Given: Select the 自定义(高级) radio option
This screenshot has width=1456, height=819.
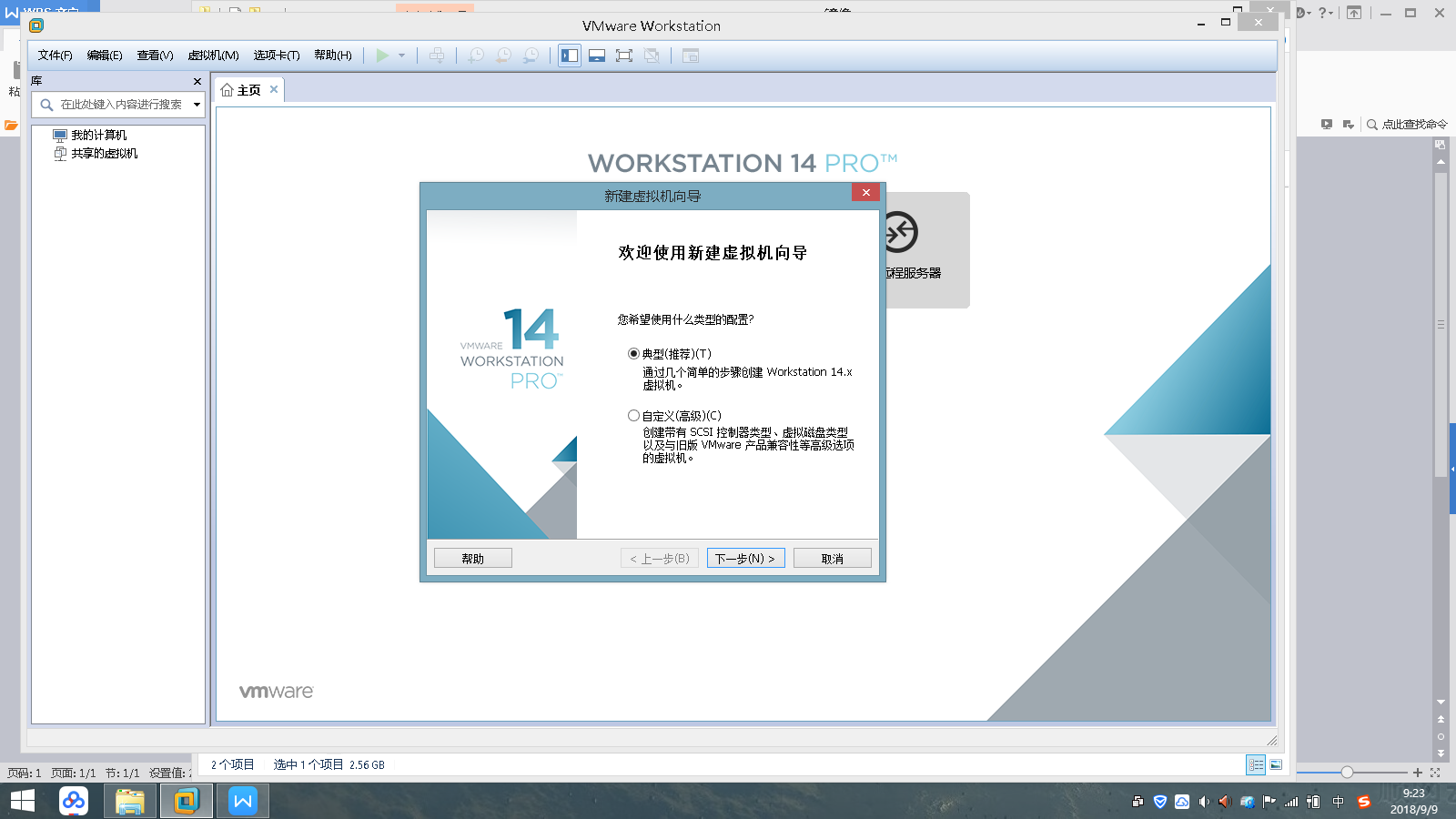Looking at the screenshot, I should click(x=633, y=416).
